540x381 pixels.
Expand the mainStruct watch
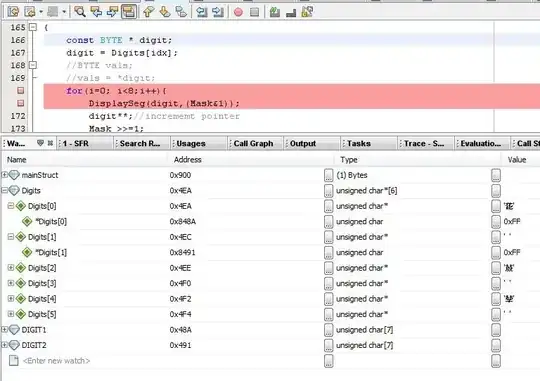(x=4, y=175)
